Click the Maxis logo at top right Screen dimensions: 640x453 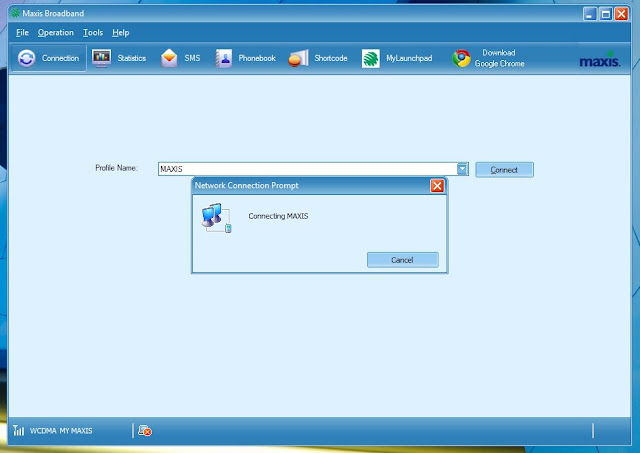coord(600,60)
